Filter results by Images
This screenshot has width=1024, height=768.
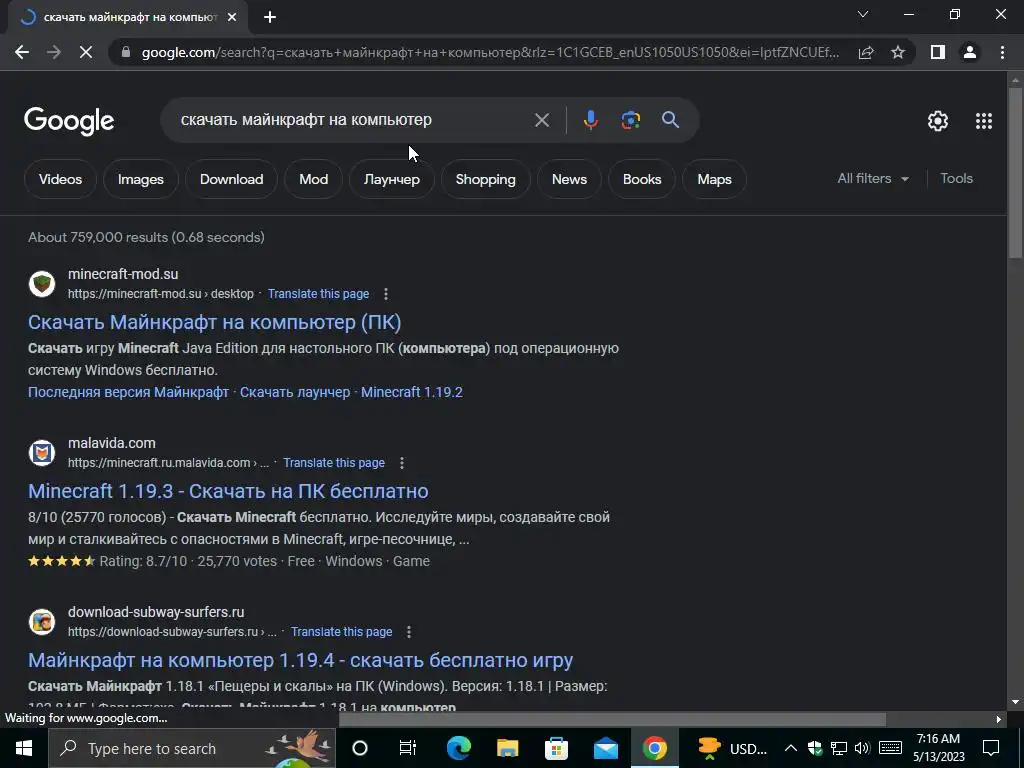coord(140,179)
